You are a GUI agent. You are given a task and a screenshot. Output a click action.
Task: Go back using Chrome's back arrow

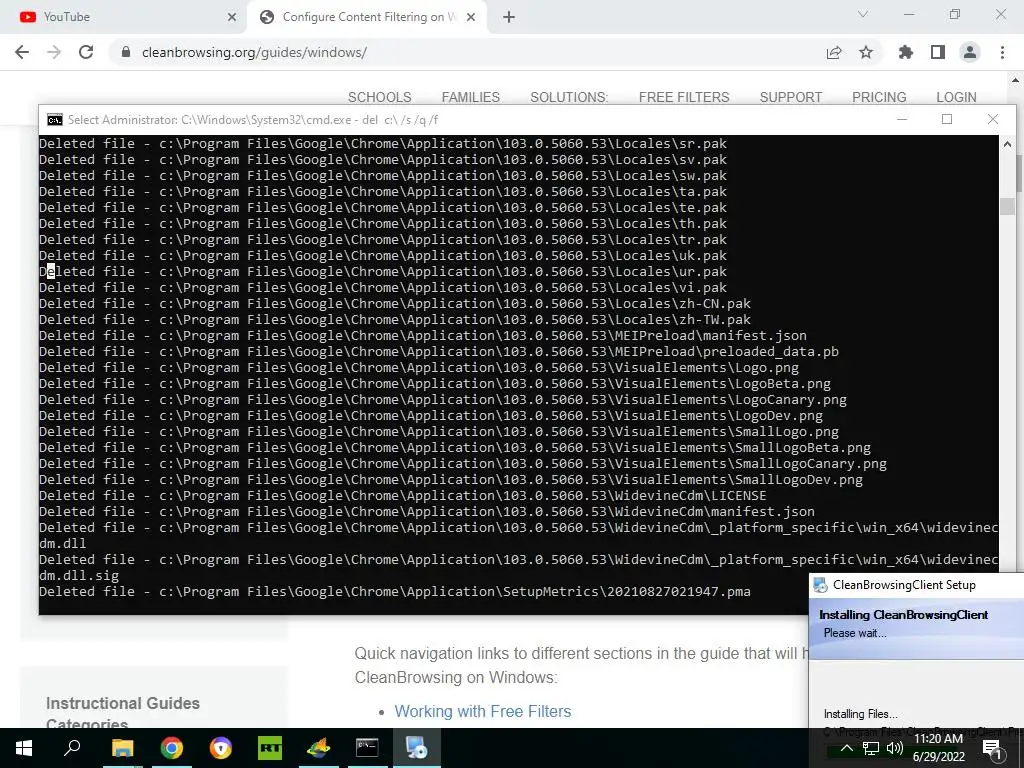22,52
